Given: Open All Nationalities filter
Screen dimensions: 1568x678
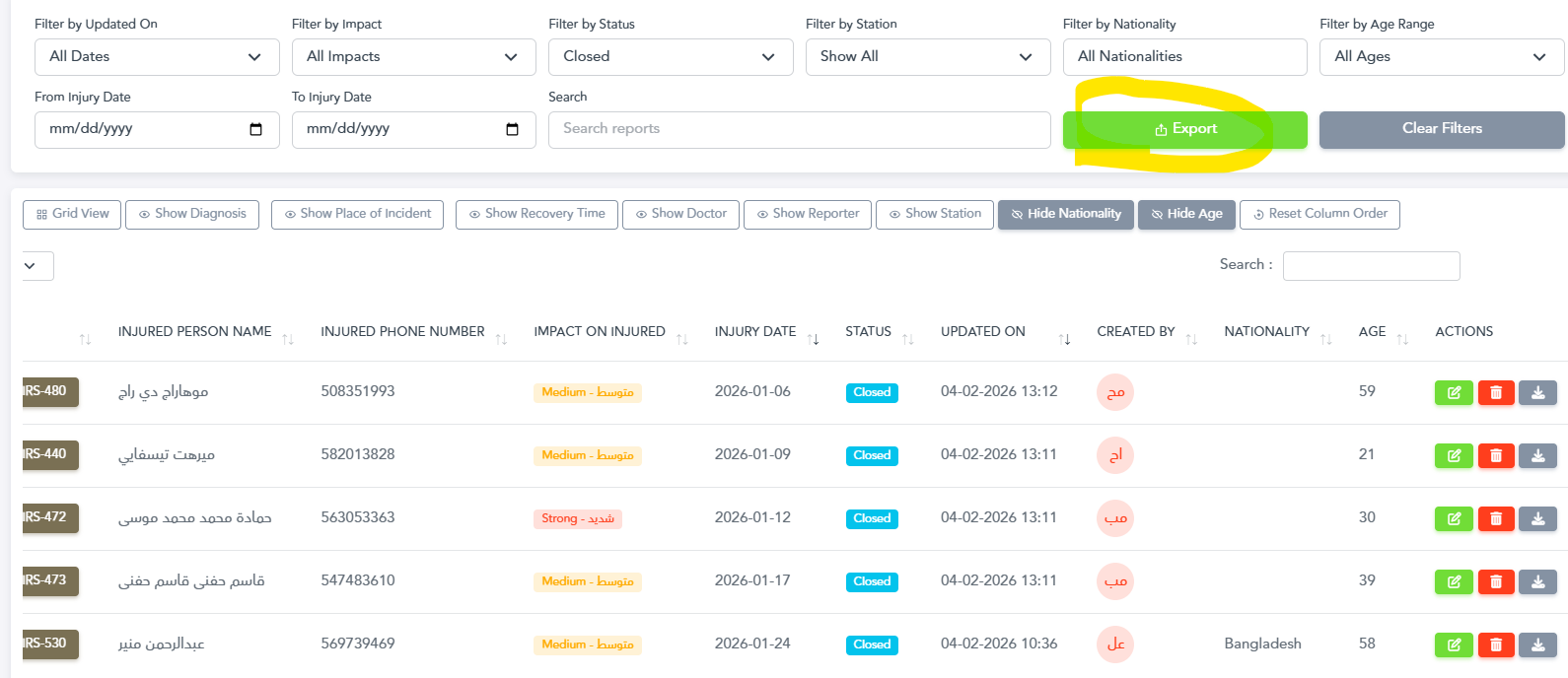Looking at the screenshot, I should click(1185, 57).
